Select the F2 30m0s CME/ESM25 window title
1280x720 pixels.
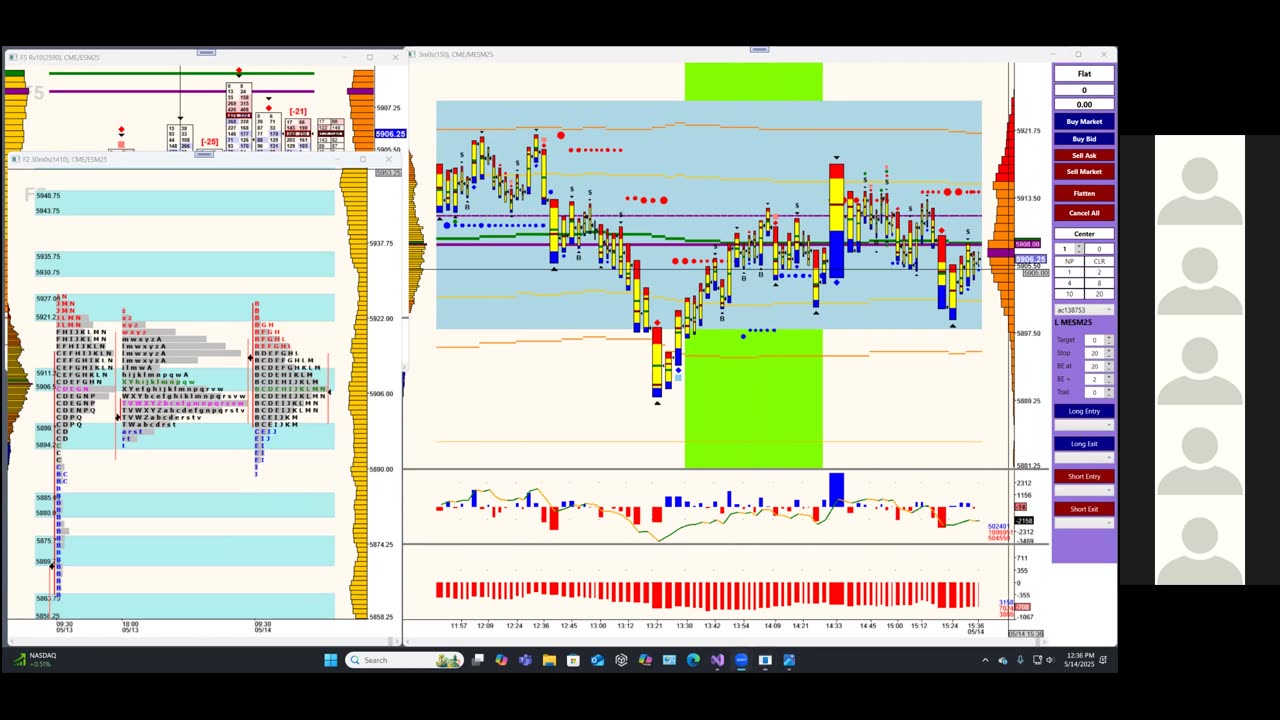click(64, 159)
